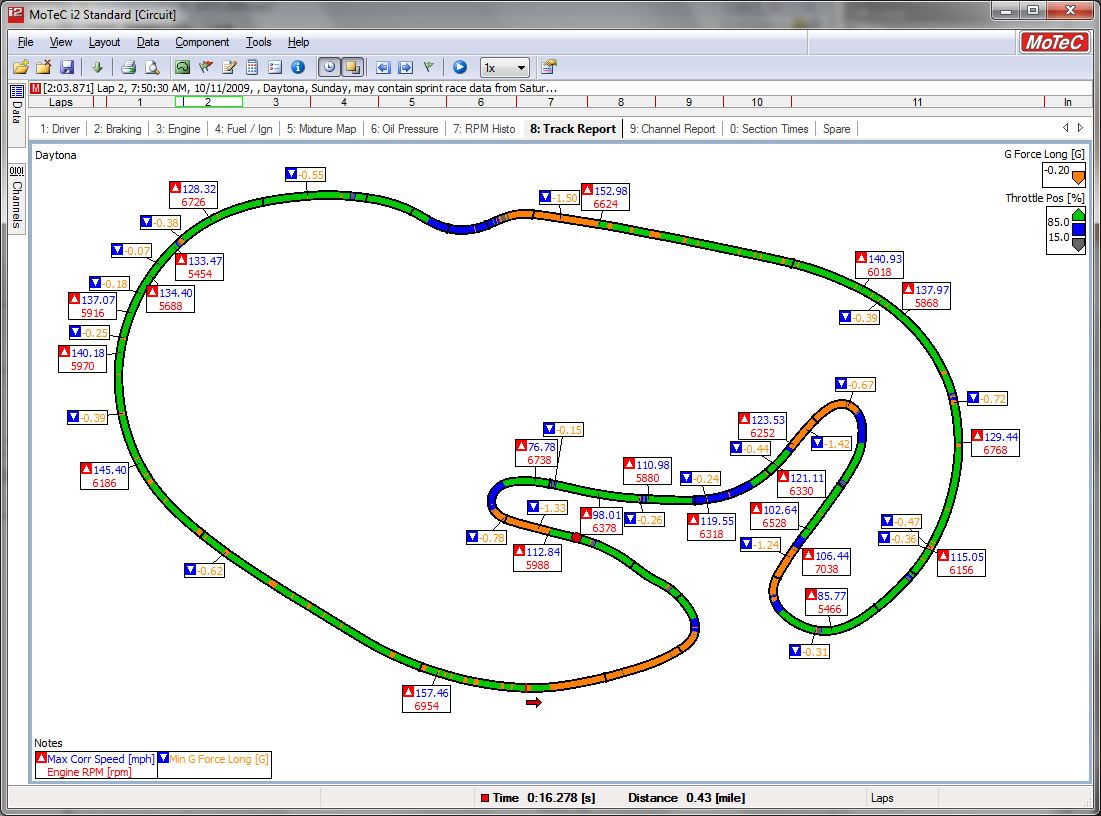Click the blue Information icon
Screen dimensions: 1101x816
[x=298, y=67]
